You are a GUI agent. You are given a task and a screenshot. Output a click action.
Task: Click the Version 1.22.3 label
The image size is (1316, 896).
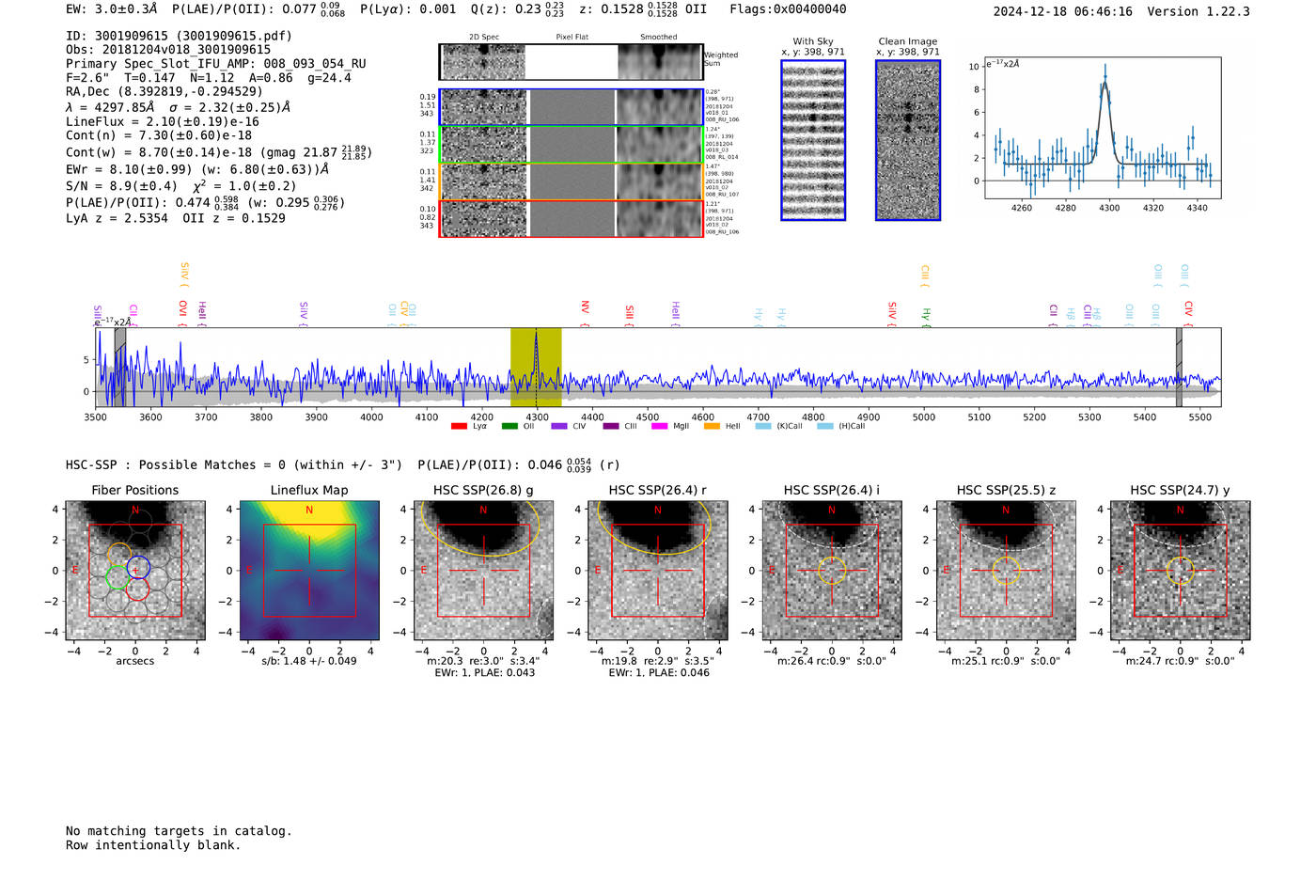[1198, 11]
